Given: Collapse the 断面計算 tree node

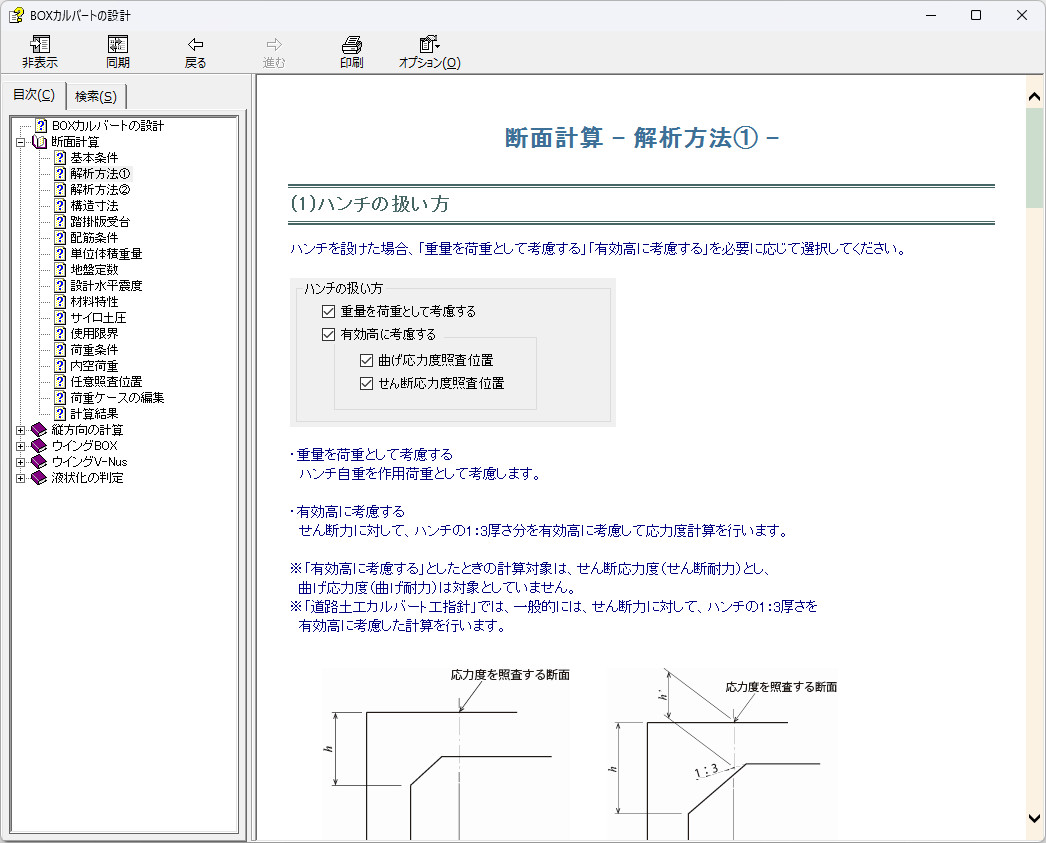Looking at the screenshot, I should pos(21,142).
